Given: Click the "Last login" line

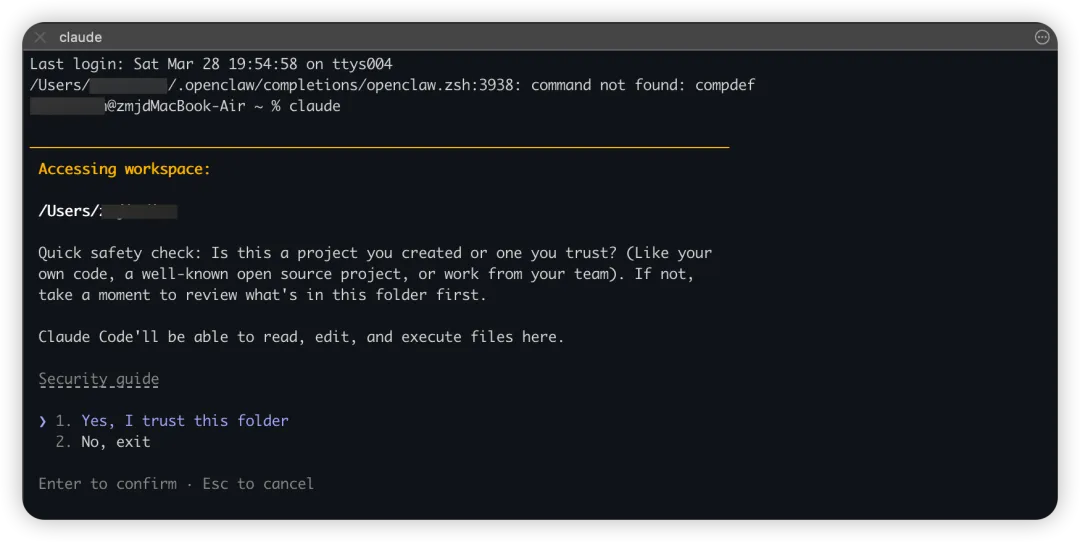Looking at the screenshot, I should (x=211, y=64).
